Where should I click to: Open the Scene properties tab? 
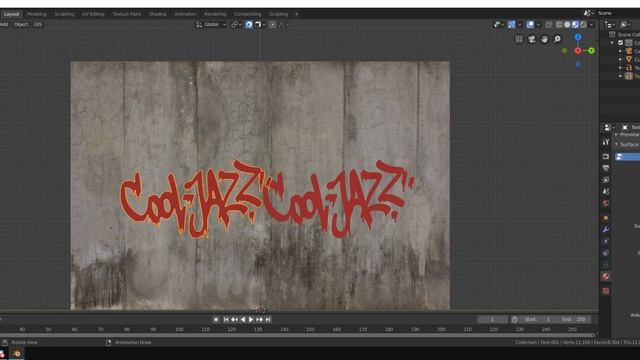(606, 191)
